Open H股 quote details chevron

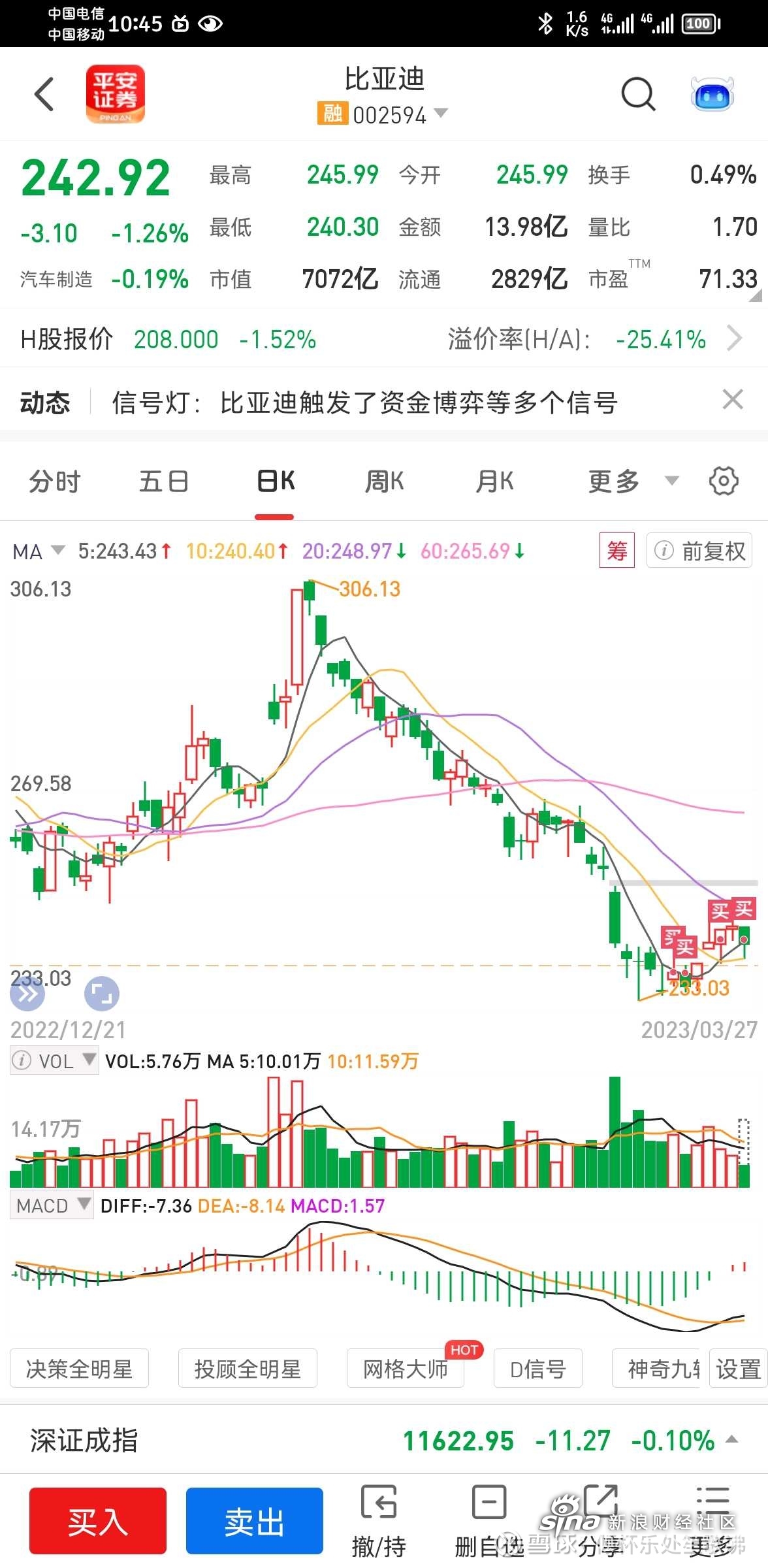point(735,339)
